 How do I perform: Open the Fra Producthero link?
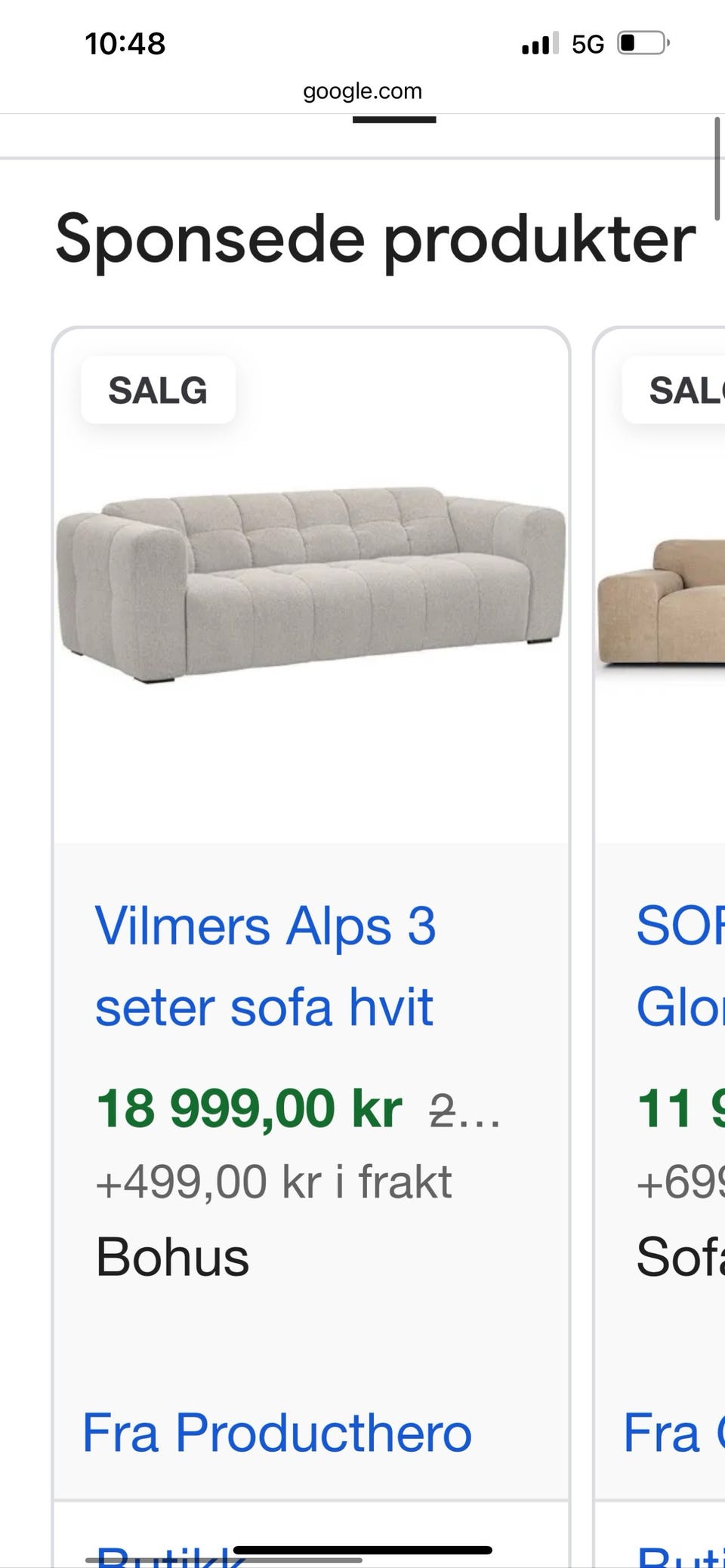(277, 1432)
